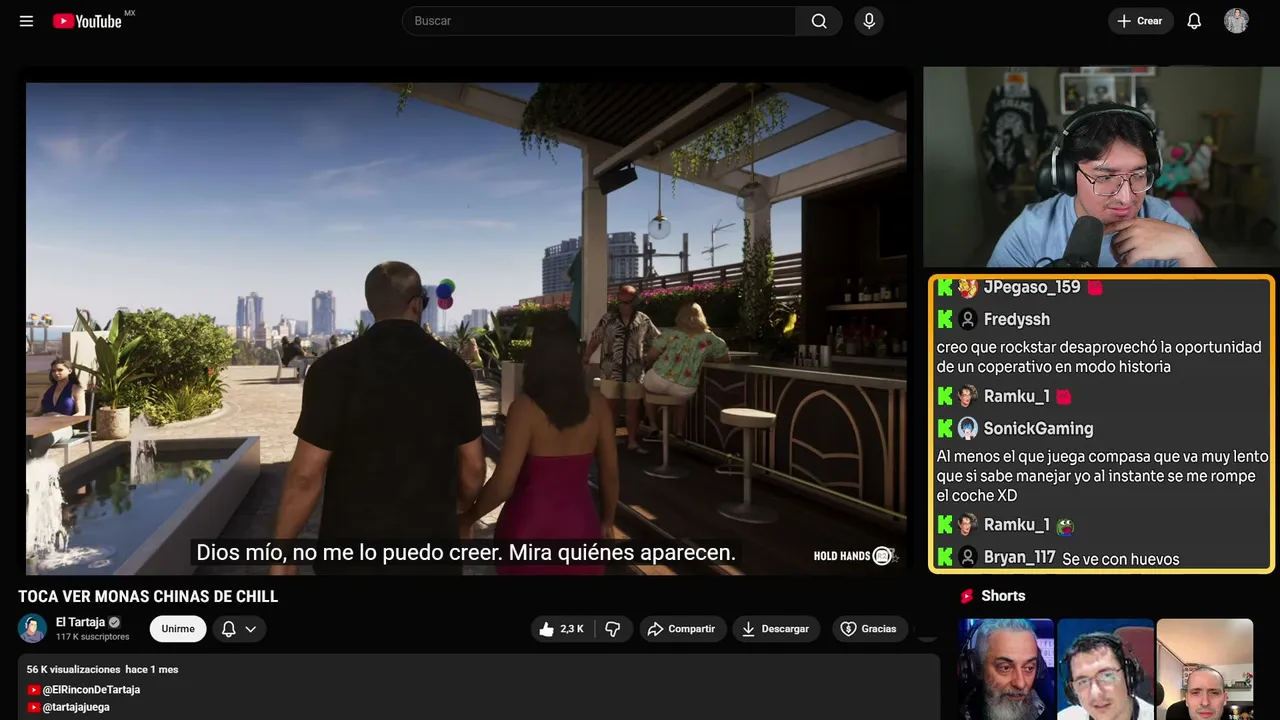
Task: Click the GTA gameplay video player
Action: tap(466, 328)
